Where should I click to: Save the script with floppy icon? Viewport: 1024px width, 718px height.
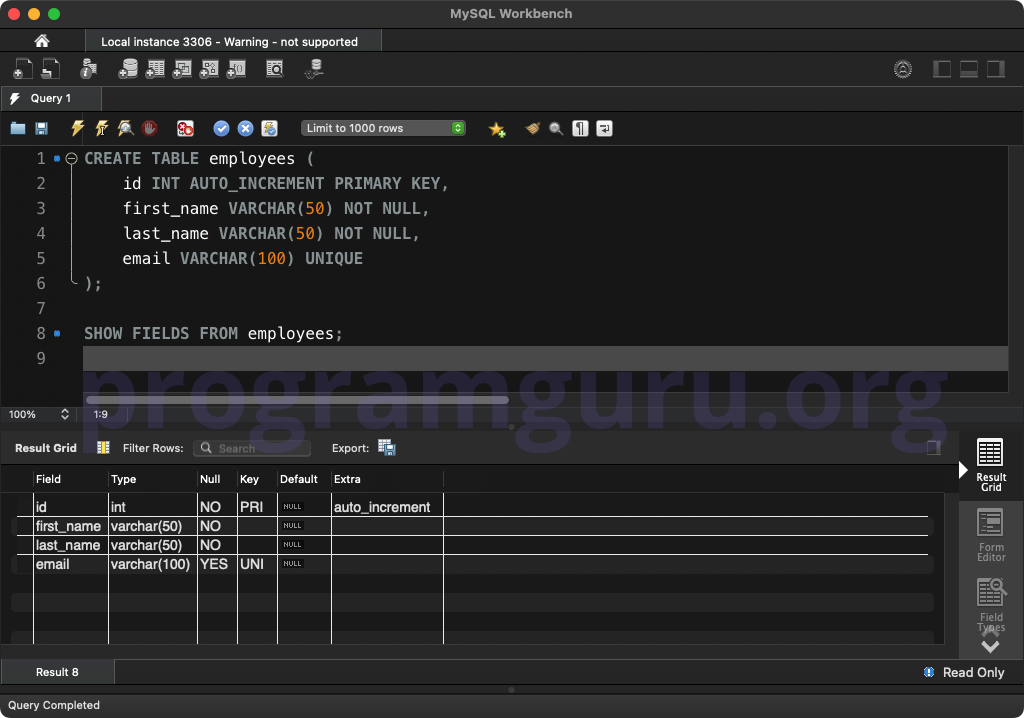tap(41, 128)
